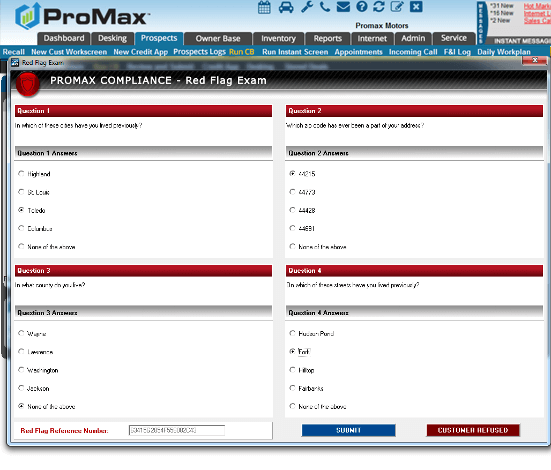The image size is (551, 470).
Task: Open the Hot Market link
Action: coord(537,6)
